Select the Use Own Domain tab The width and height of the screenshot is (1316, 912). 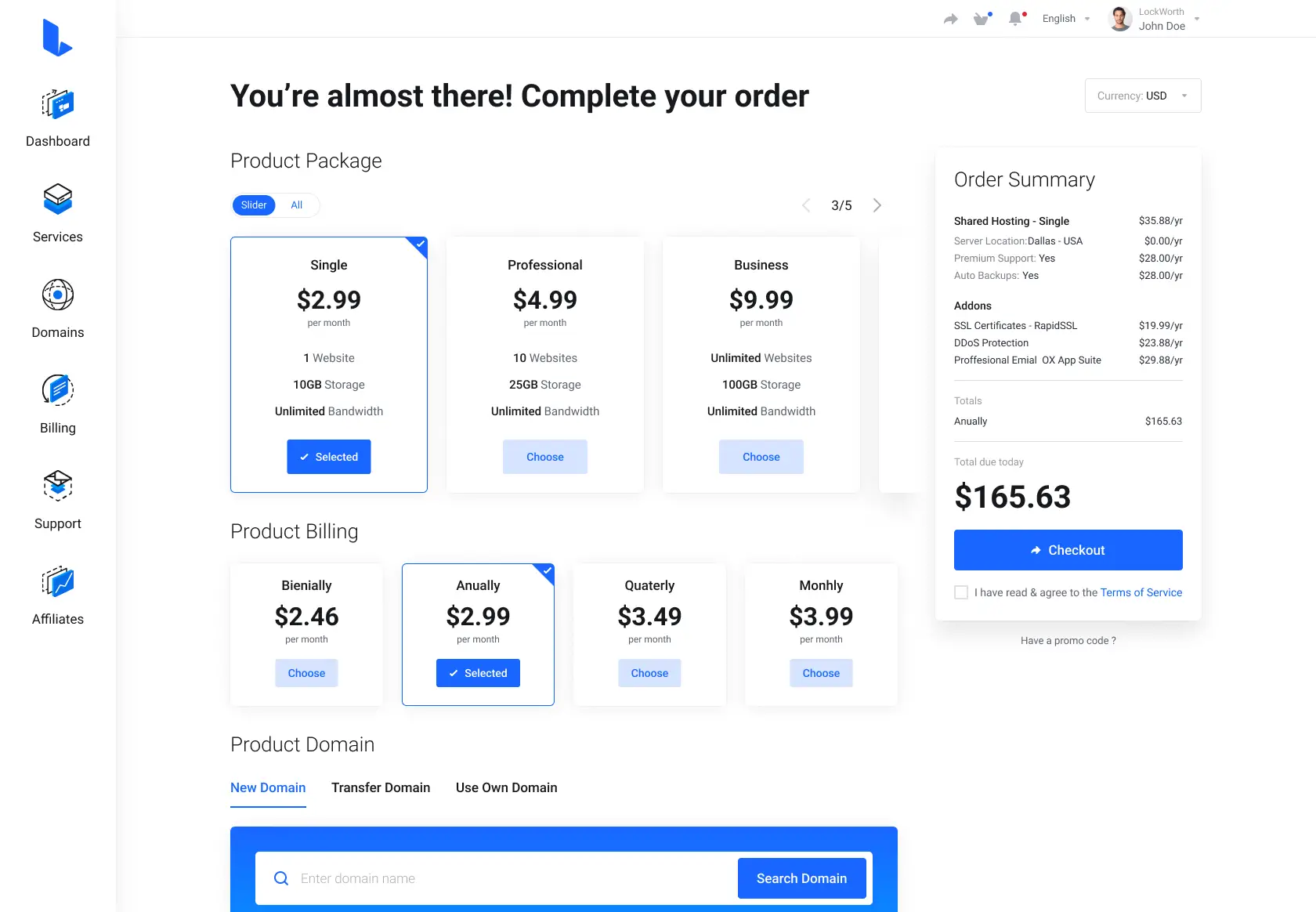(507, 788)
